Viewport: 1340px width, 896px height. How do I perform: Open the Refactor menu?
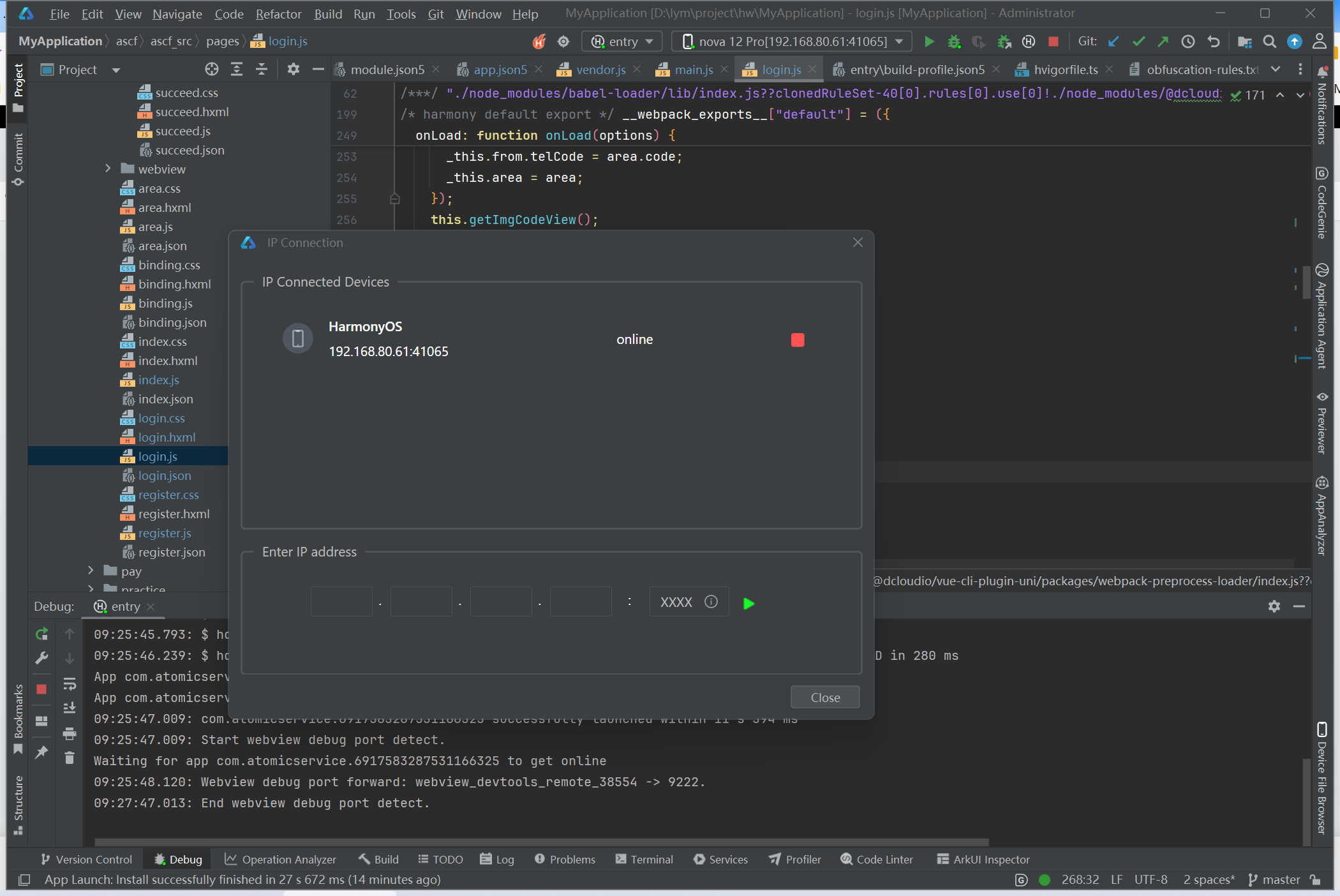click(278, 13)
